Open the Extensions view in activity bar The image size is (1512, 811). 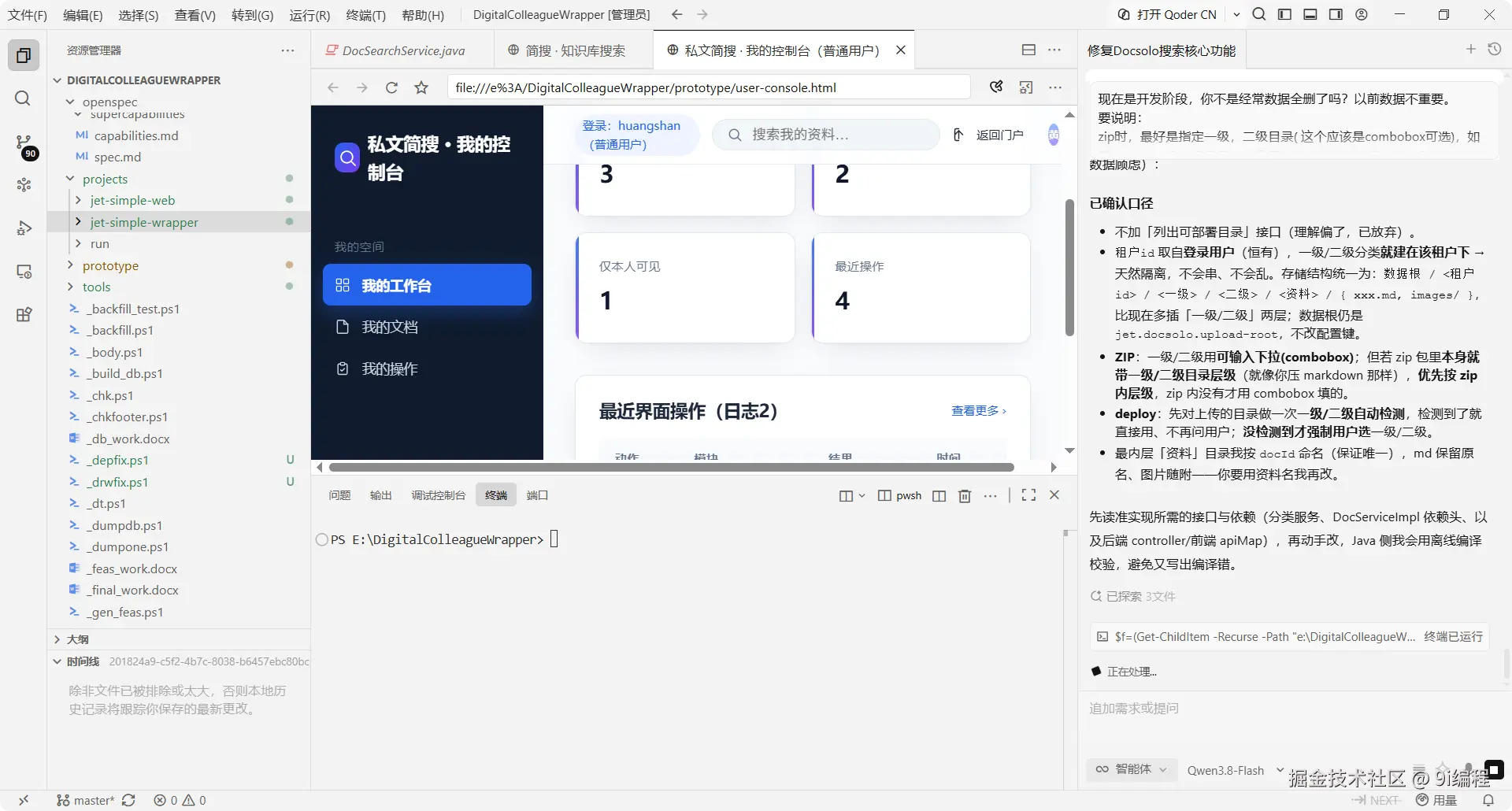[x=24, y=315]
